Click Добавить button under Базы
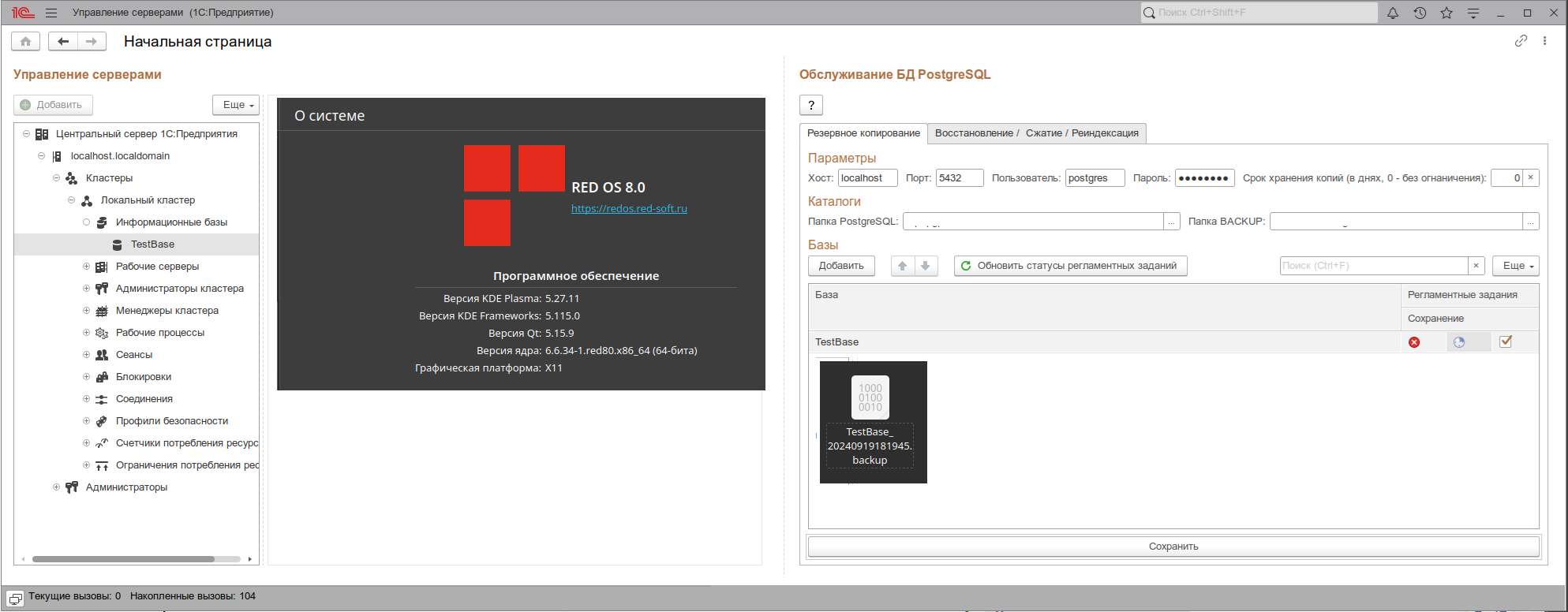1568x612 pixels. point(841,266)
